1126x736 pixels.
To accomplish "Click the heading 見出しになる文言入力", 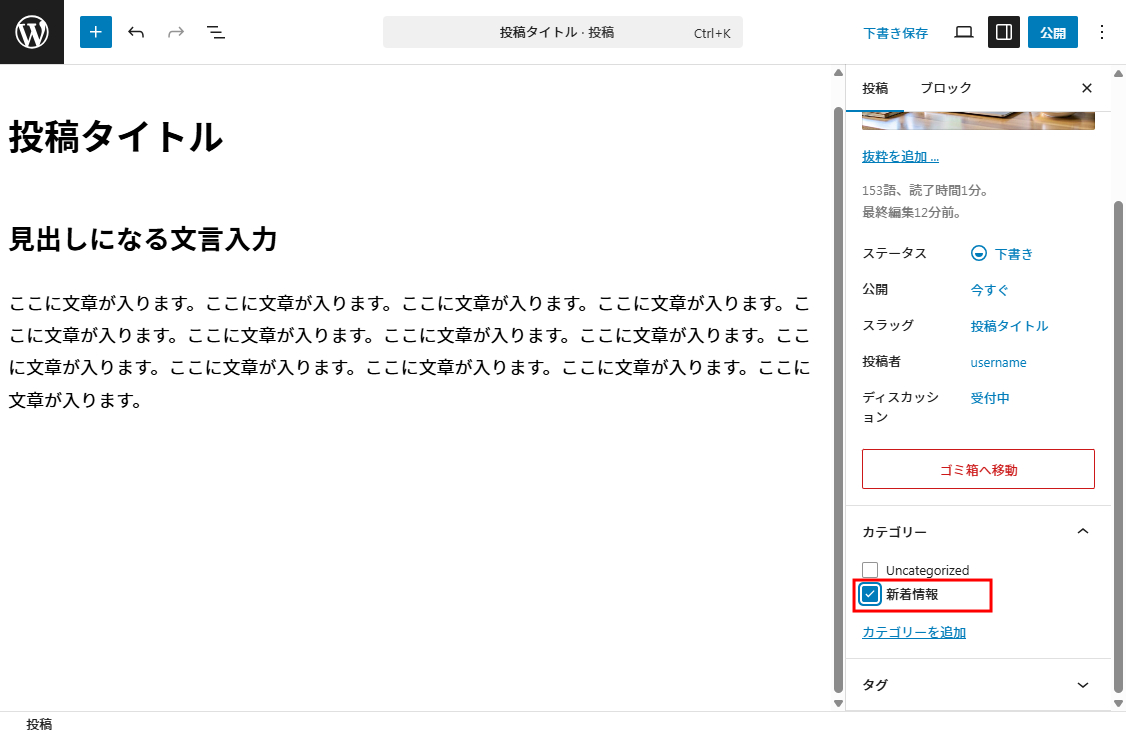I will [143, 240].
